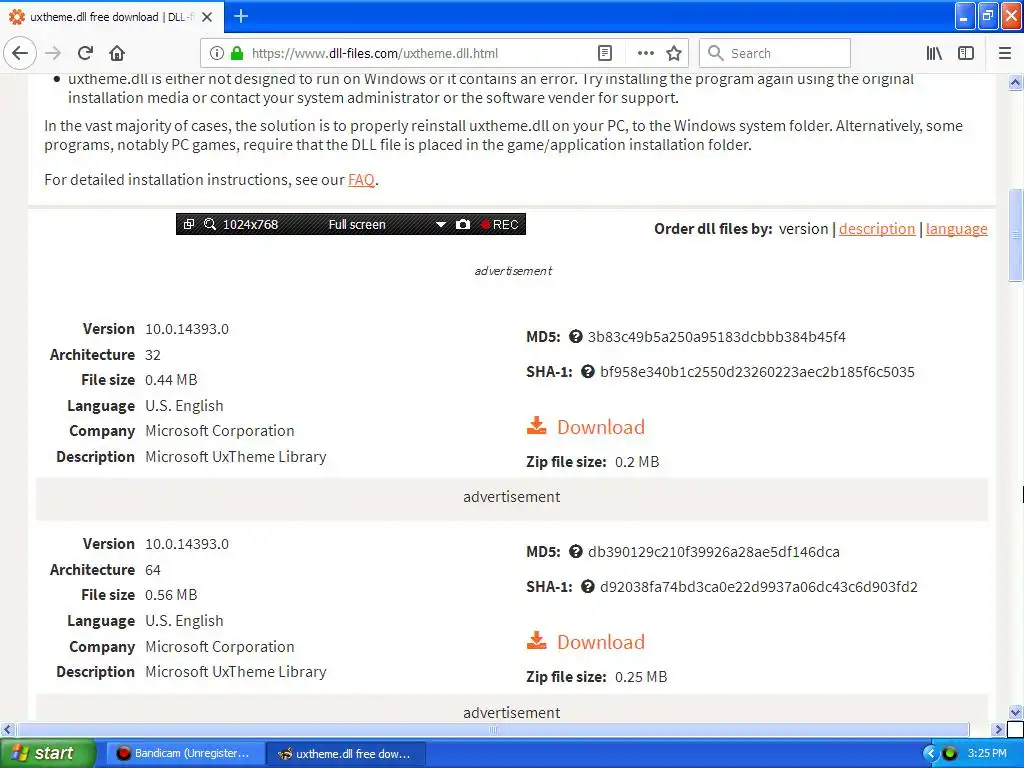Show the sidebars panel

pyautogui.click(x=966, y=54)
